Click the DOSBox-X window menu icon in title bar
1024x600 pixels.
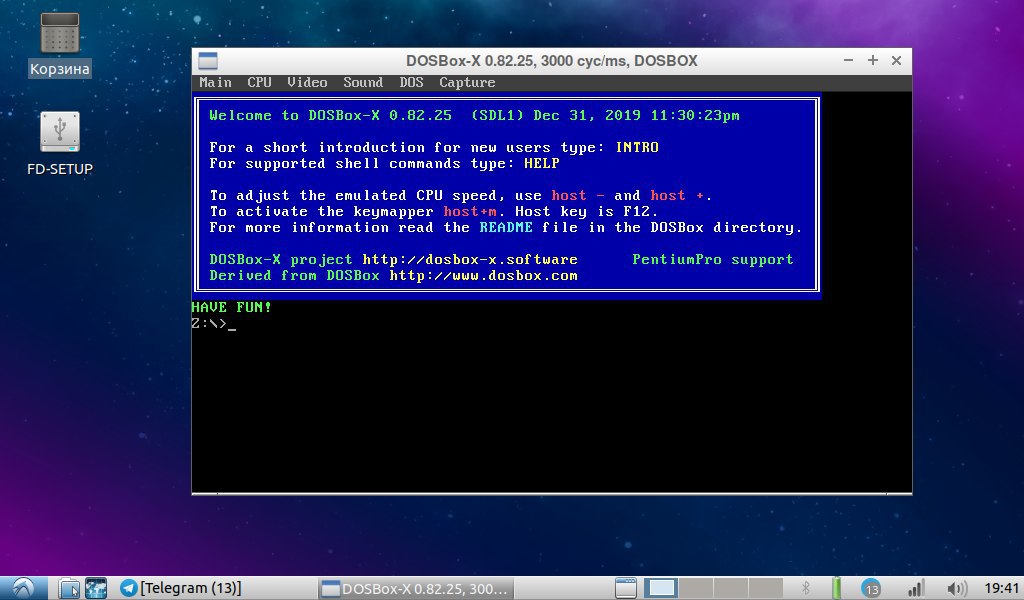pos(208,61)
